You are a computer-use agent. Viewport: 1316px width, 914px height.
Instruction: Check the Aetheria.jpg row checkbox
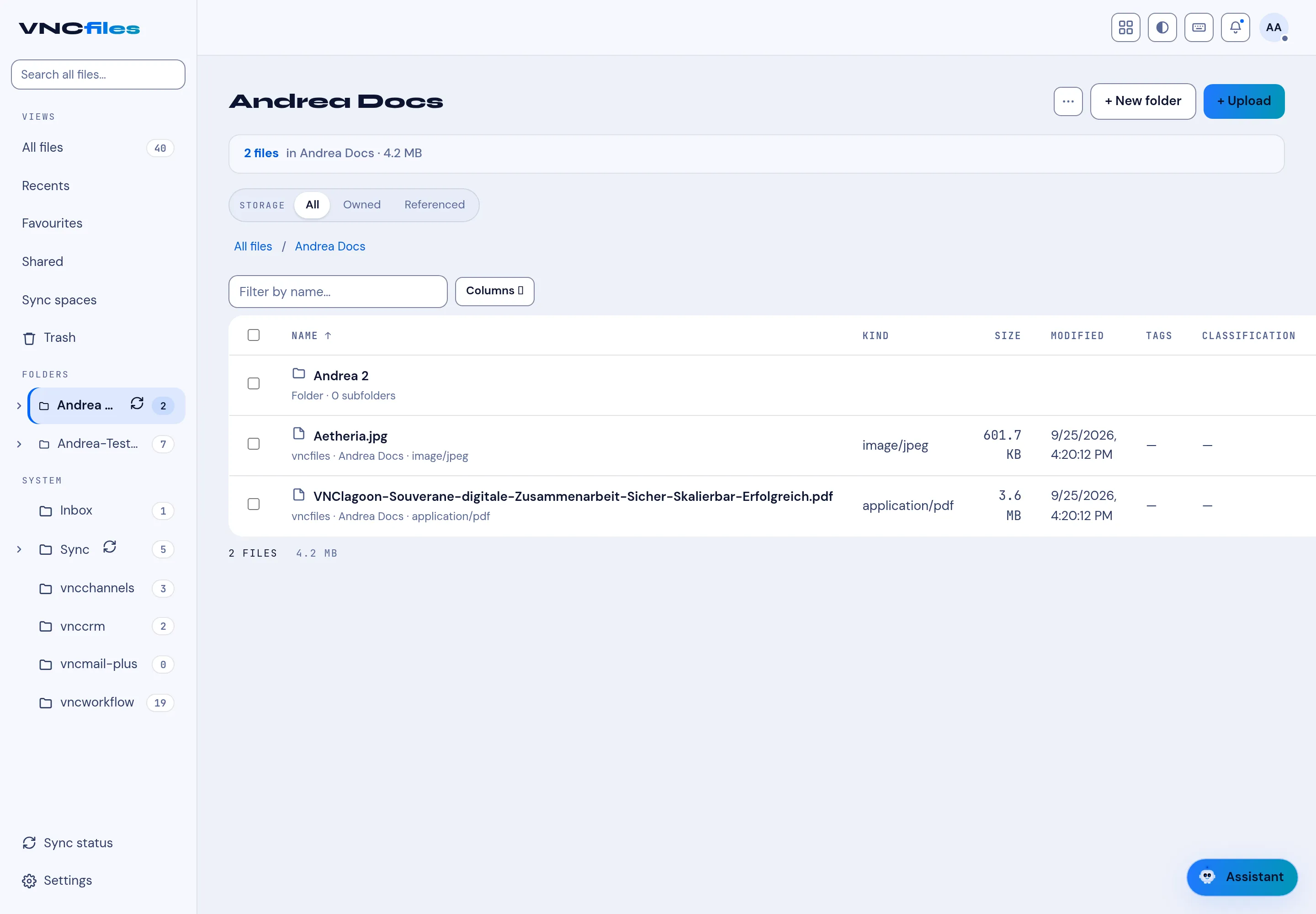coord(254,444)
